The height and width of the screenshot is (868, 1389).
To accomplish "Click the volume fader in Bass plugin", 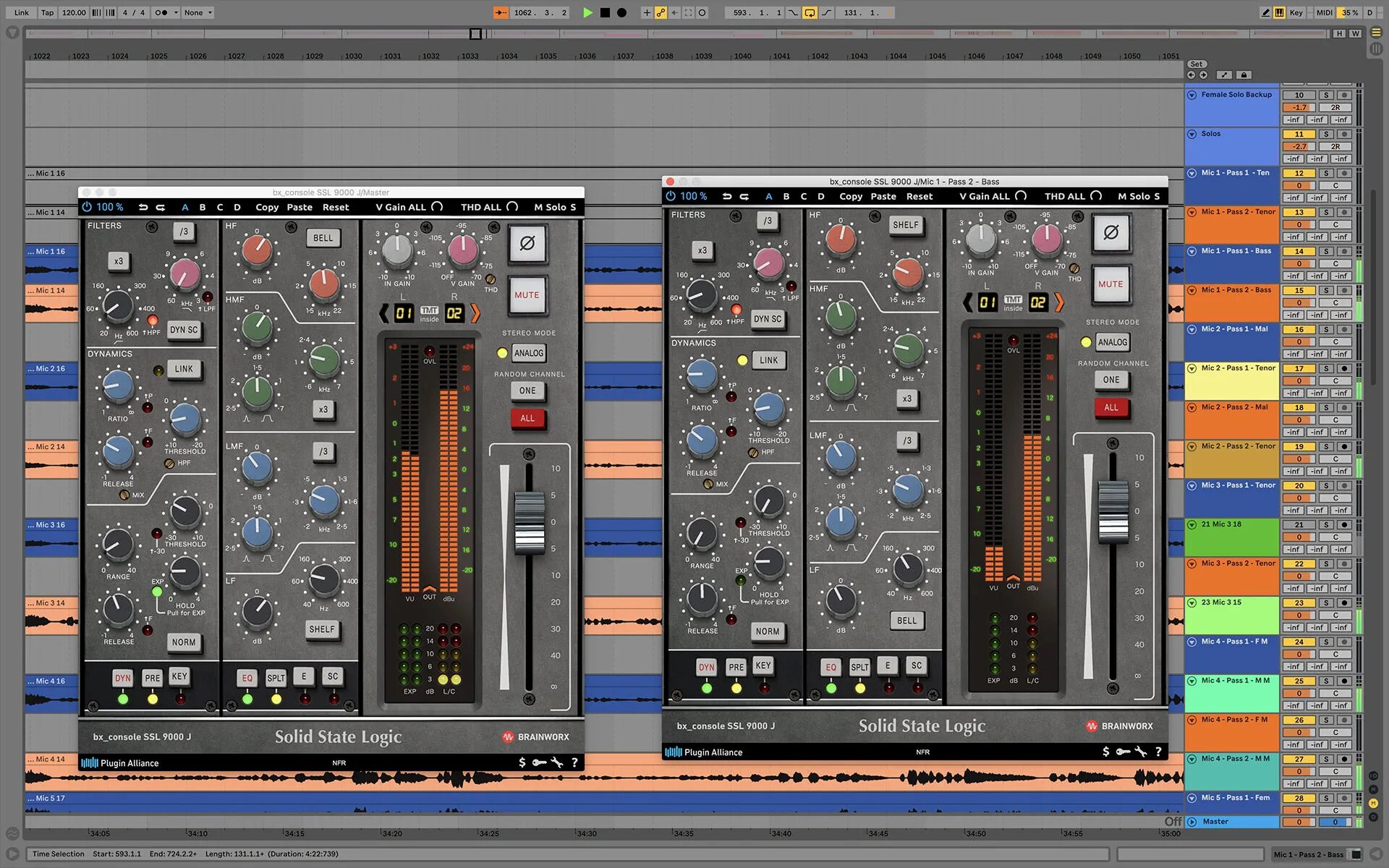I will click(1113, 511).
